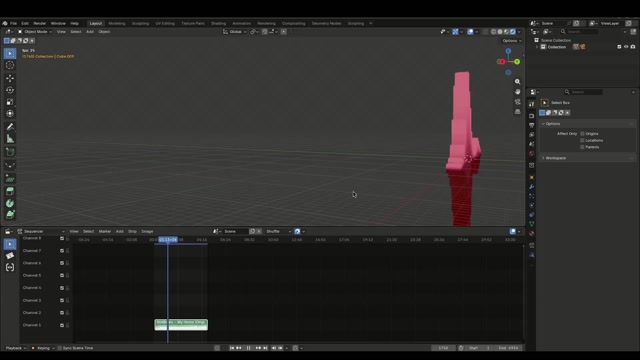Click the End frame field
The image size is (640, 360).
click(x=508, y=348)
